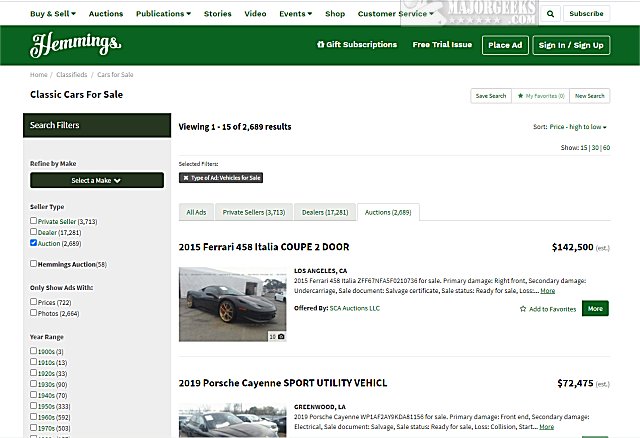
Task: Click the Search Filters panel header
Action: pyautogui.click(x=97, y=125)
